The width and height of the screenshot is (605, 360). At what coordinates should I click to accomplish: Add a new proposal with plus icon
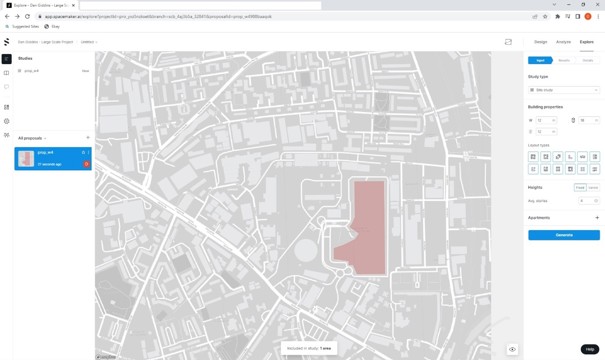pos(88,138)
